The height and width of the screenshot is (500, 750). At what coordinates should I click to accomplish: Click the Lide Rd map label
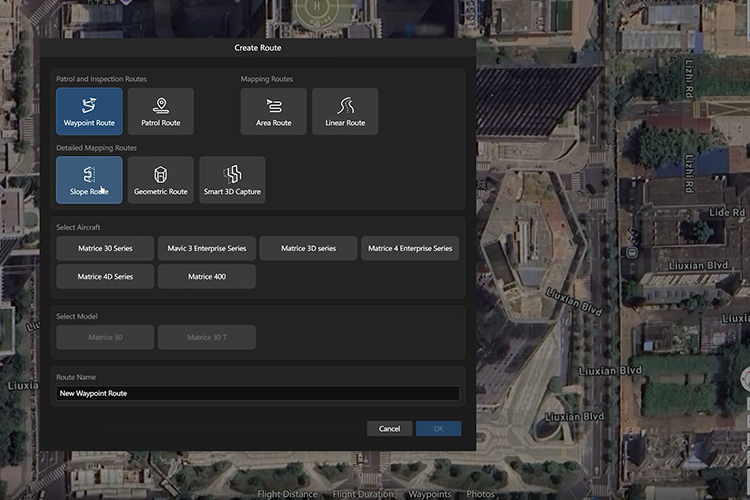coord(727,212)
